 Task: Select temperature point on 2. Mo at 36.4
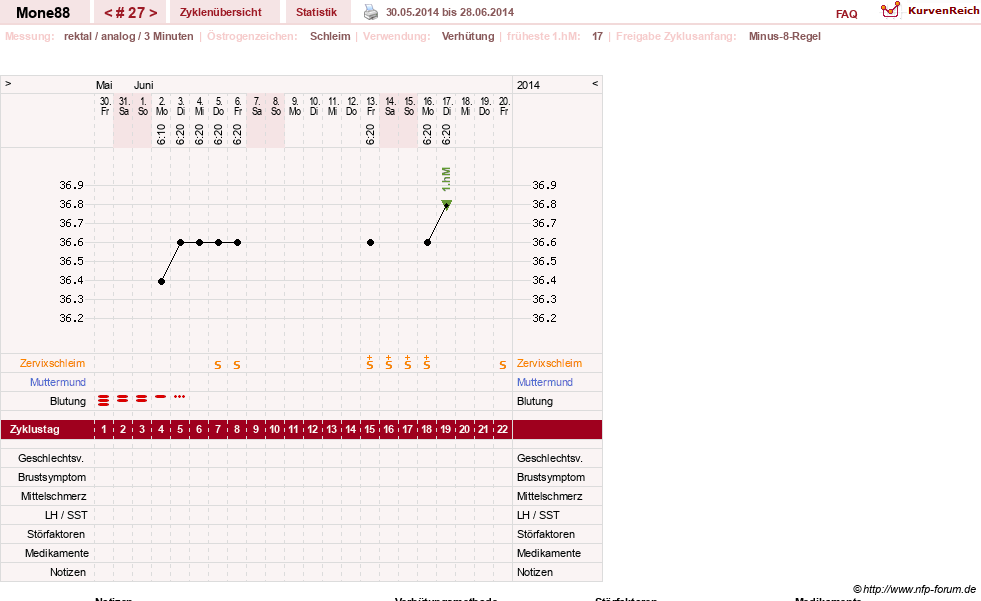pyautogui.click(x=161, y=281)
